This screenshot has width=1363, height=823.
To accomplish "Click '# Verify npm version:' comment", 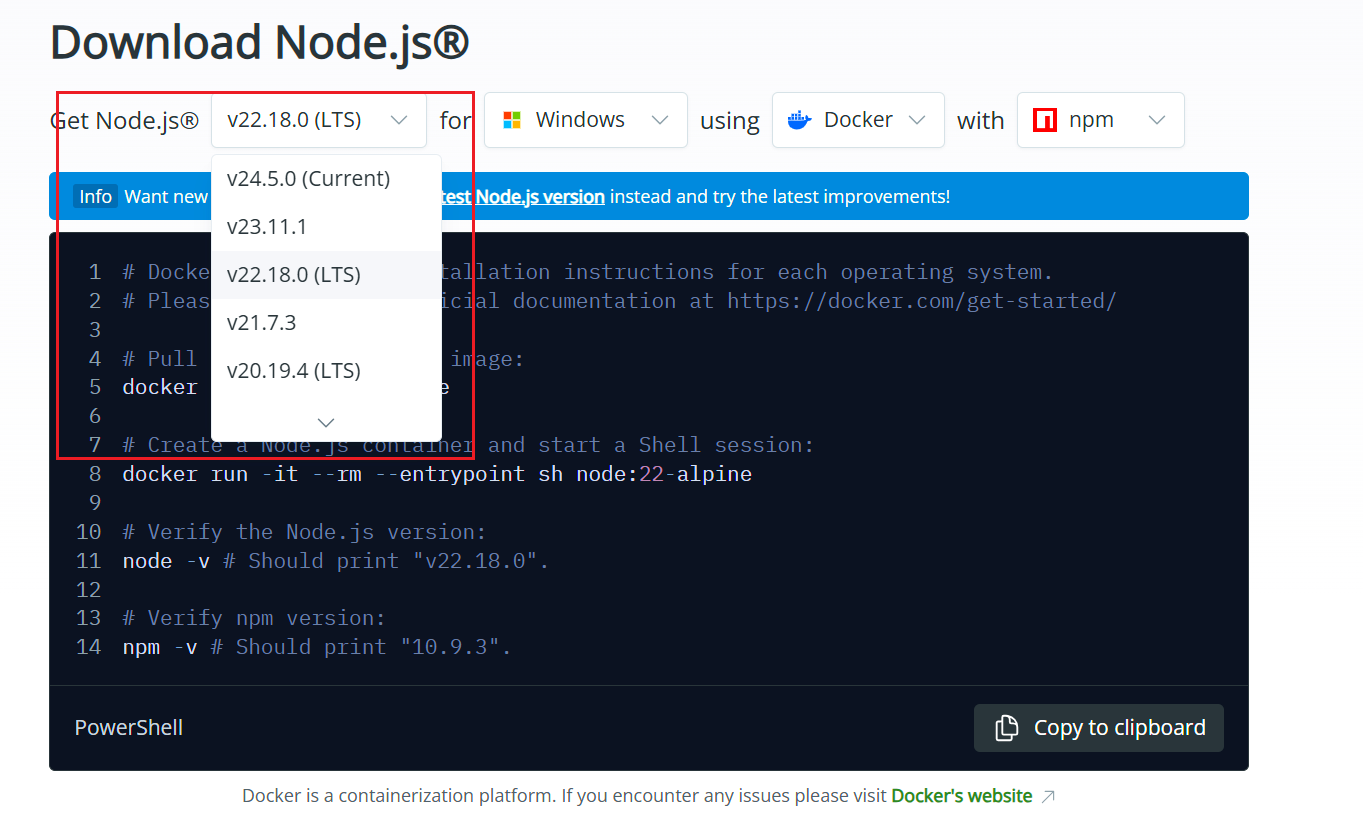I will [254, 619].
